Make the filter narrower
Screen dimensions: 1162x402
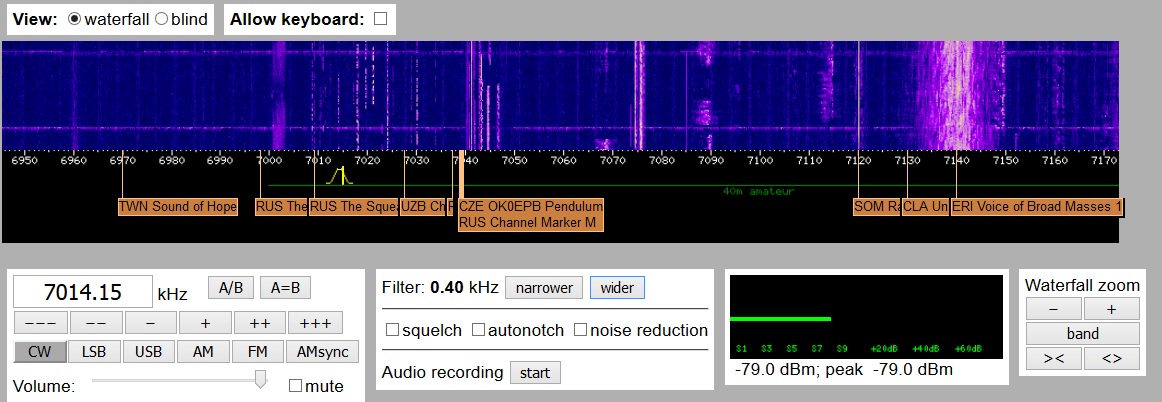pos(544,288)
